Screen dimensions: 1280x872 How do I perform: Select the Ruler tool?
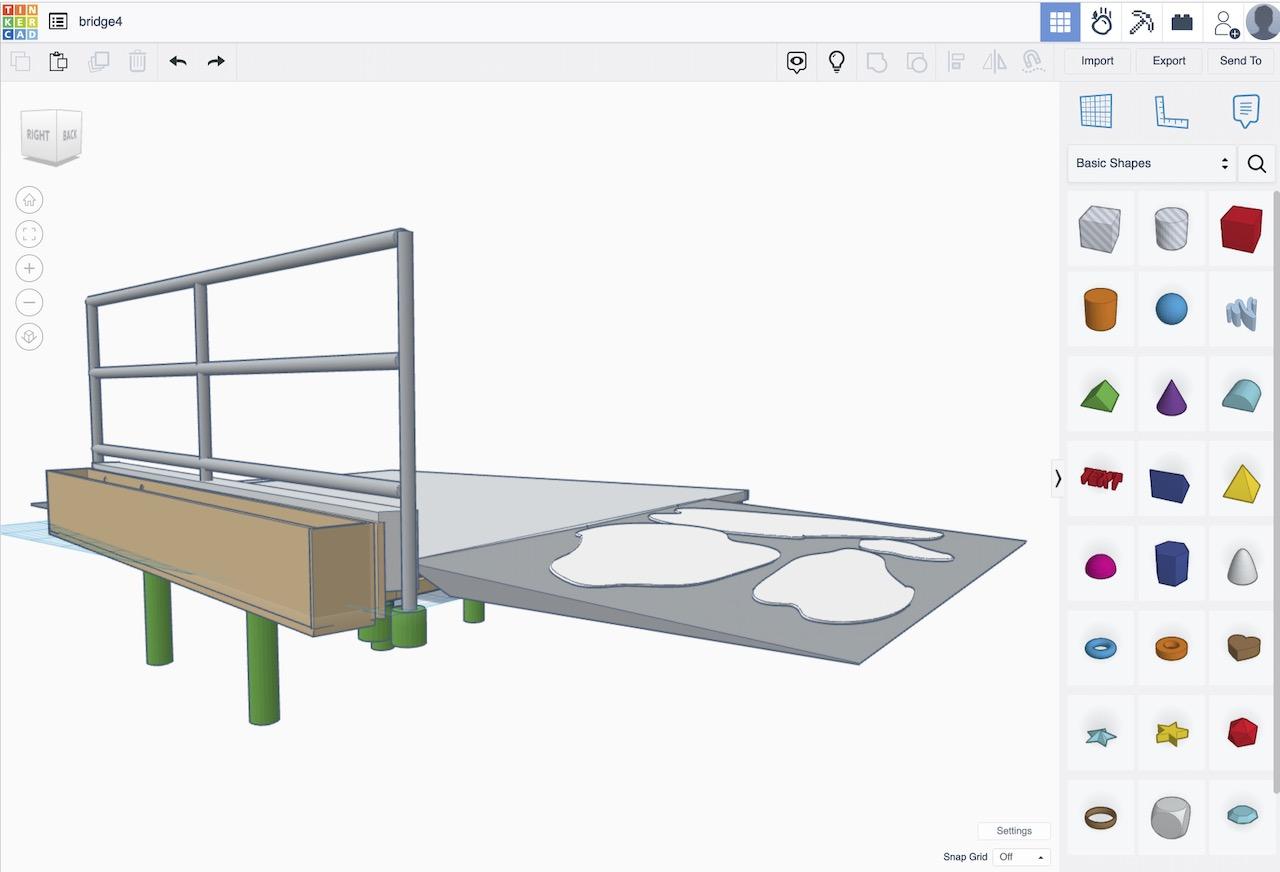click(x=1171, y=111)
